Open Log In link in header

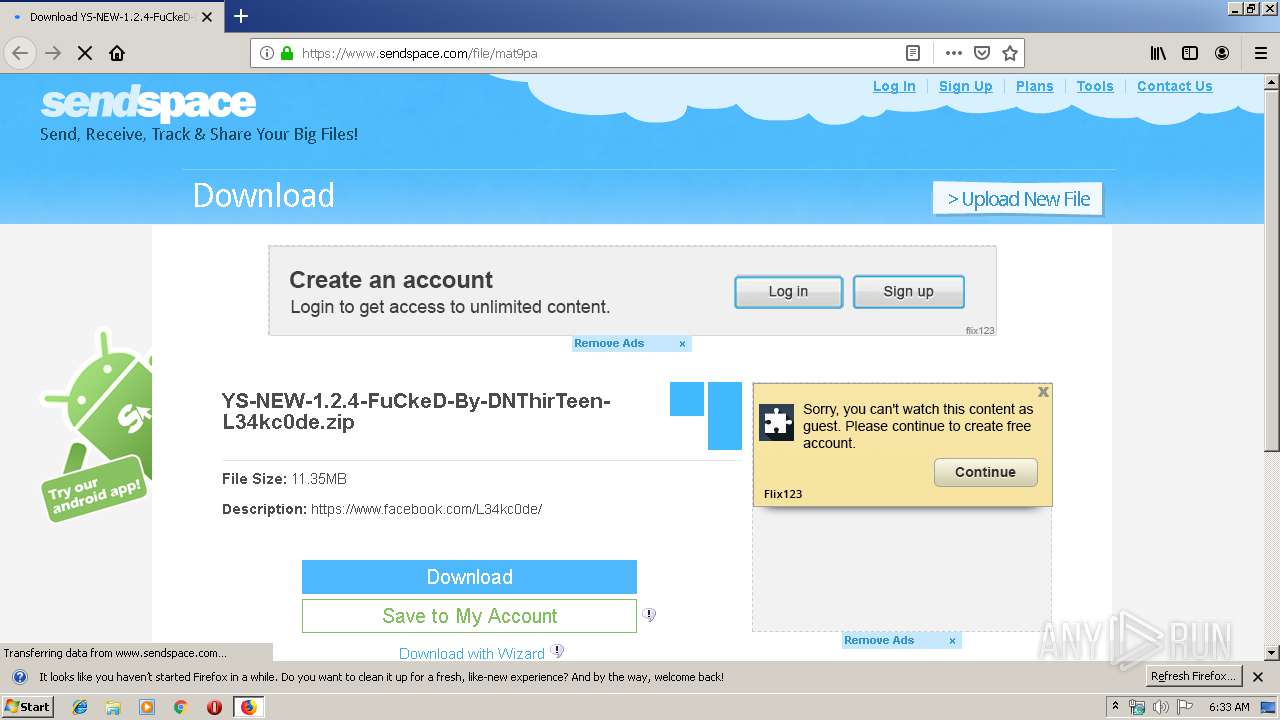pos(894,86)
